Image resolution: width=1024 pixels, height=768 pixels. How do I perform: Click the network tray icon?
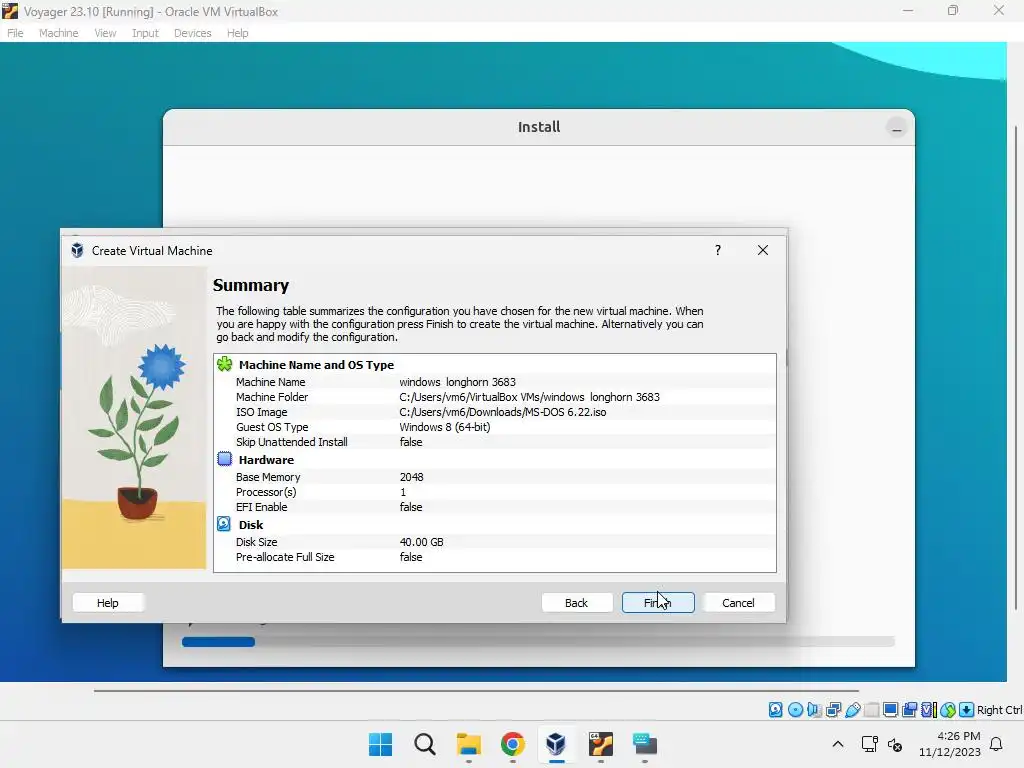869,744
